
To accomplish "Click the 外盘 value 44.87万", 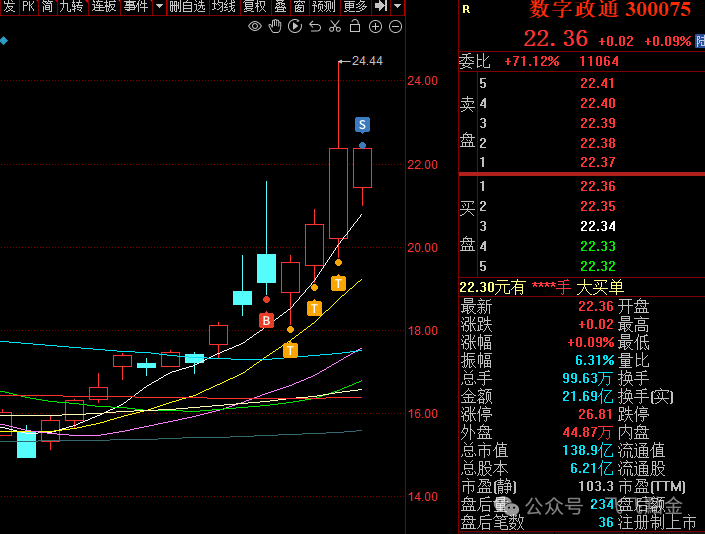I will 587,432.
